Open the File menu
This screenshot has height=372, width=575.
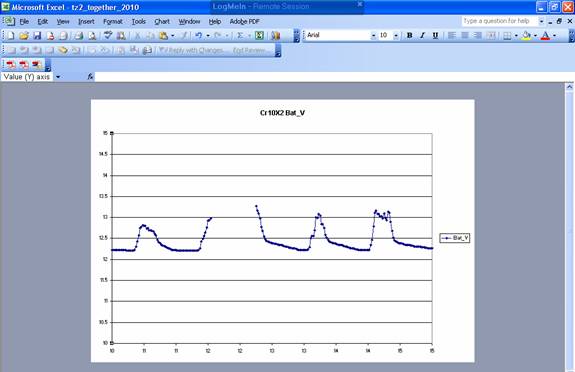point(24,22)
